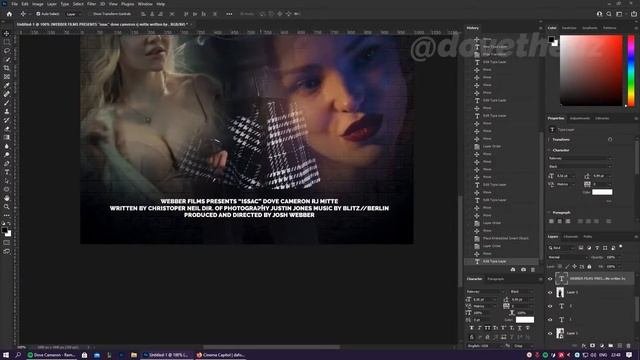Click the text Color swatch in Character panel
Viewport: 640px width, 360px height.
[525, 320]
